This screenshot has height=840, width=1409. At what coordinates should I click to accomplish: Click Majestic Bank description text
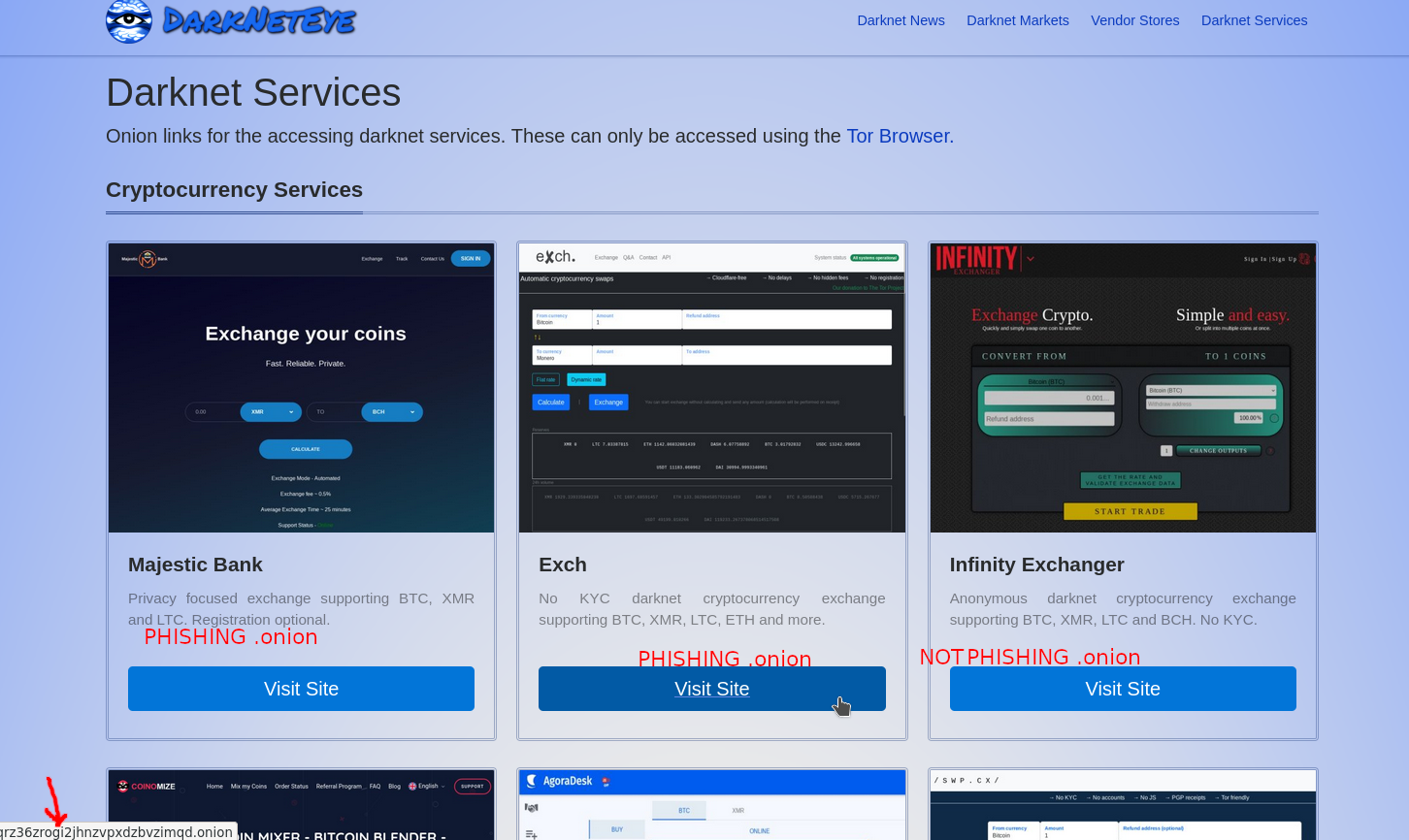click(301, 609)
